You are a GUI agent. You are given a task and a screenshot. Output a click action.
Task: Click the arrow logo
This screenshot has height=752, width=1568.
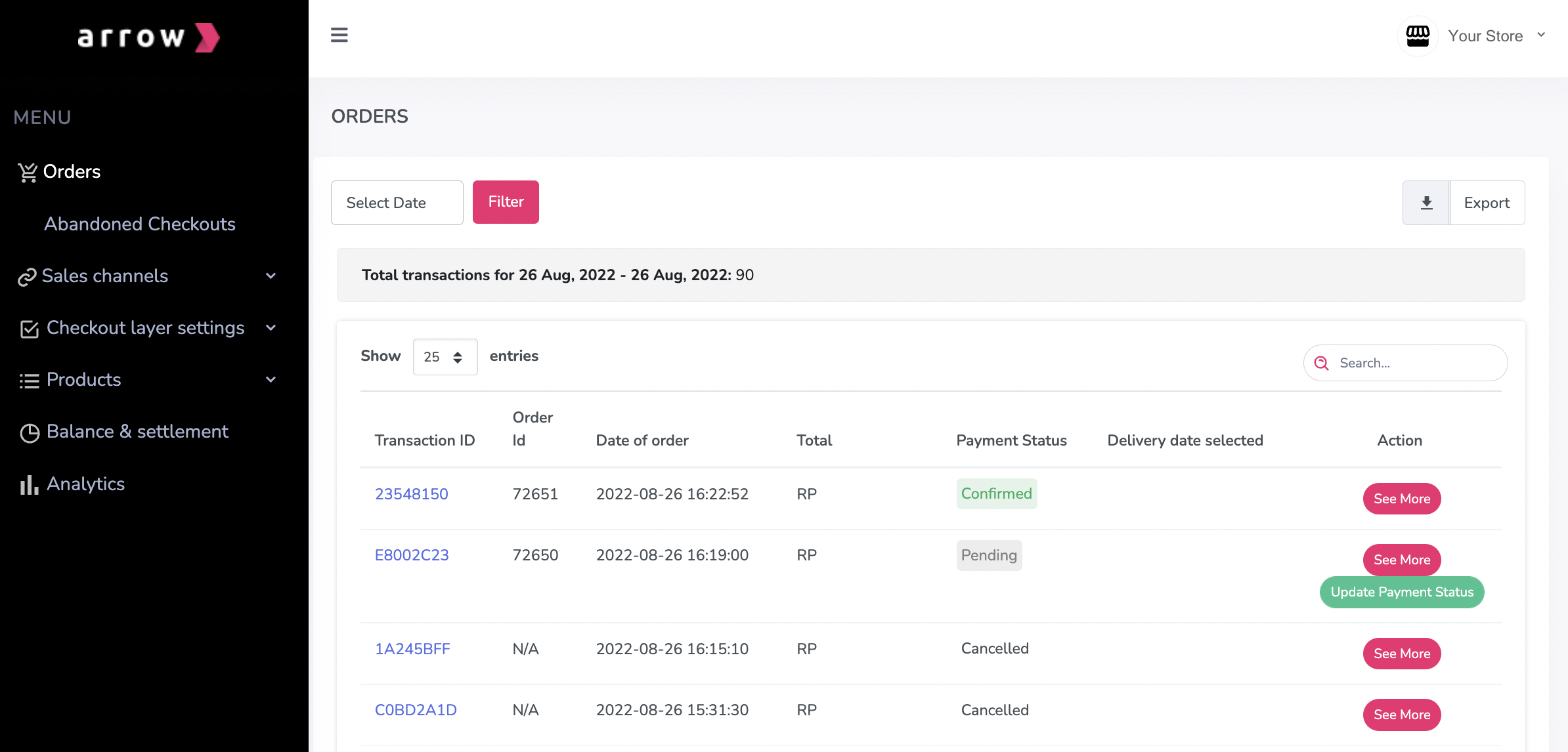pos(148,37)
